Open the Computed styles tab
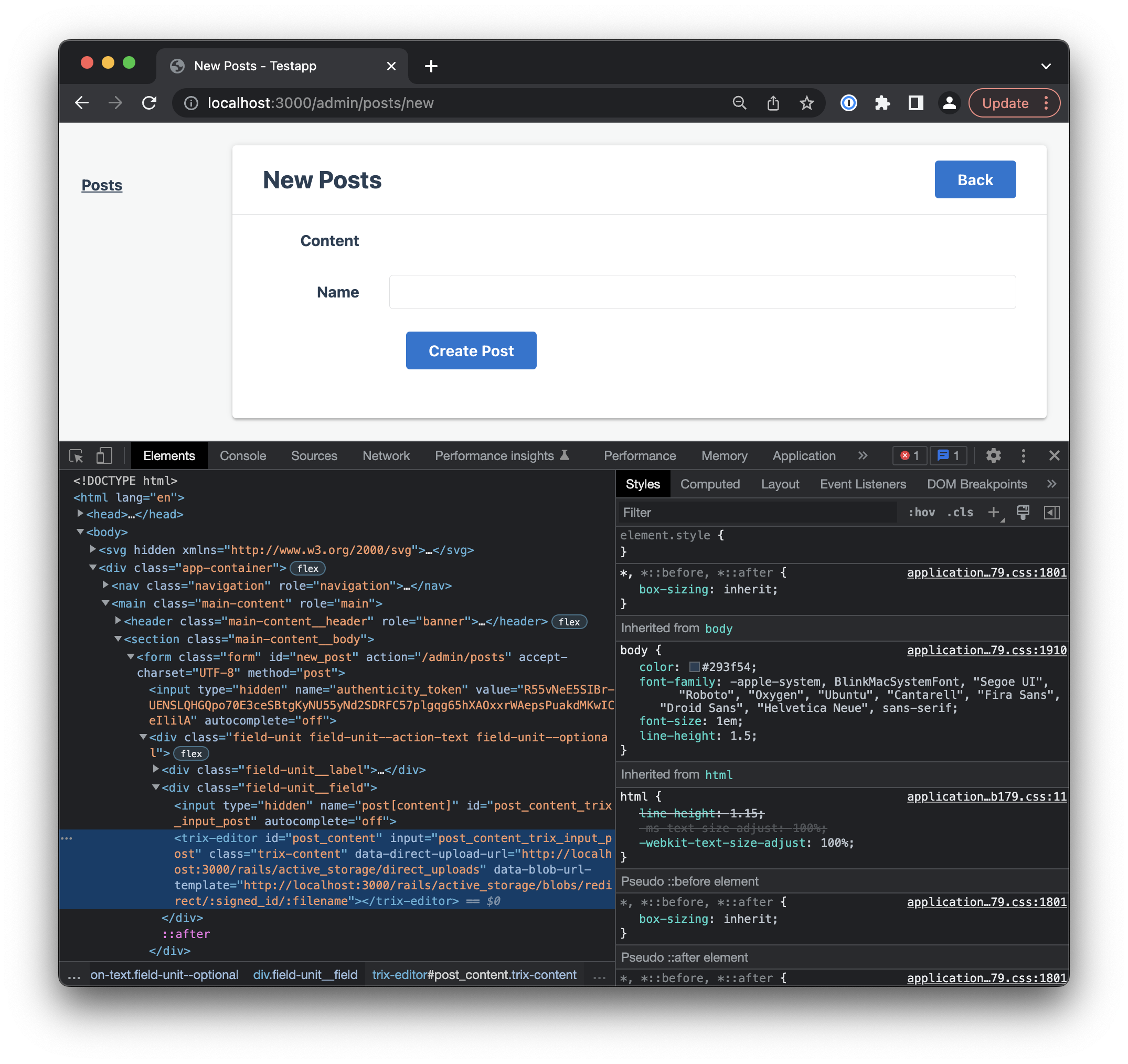1128x1064 pixels. pos(709,484)
